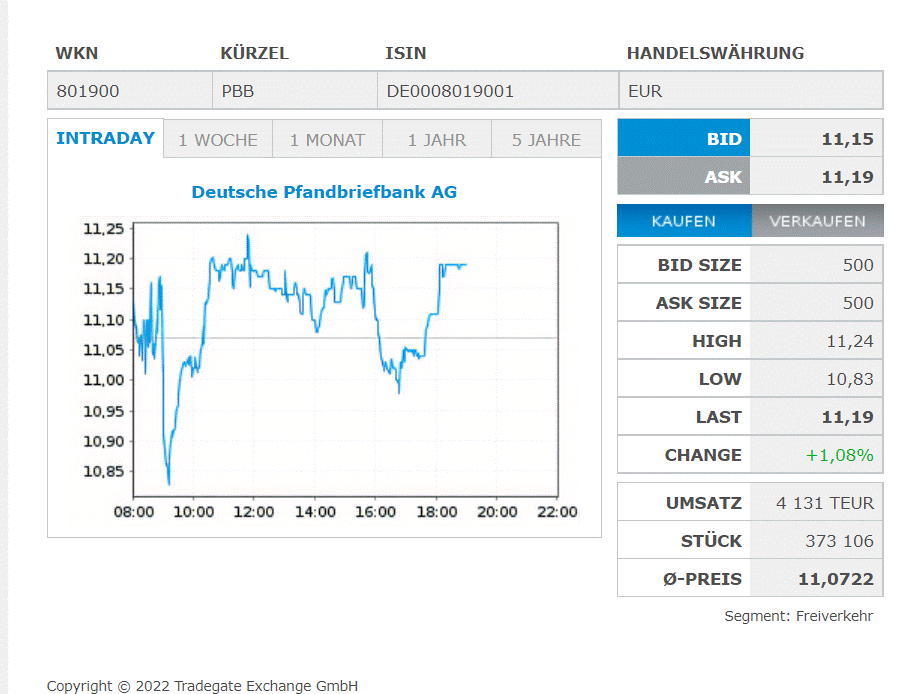Click the Tradegate Exchange copyright notice
Screen dimensions: 898x694
202,685
